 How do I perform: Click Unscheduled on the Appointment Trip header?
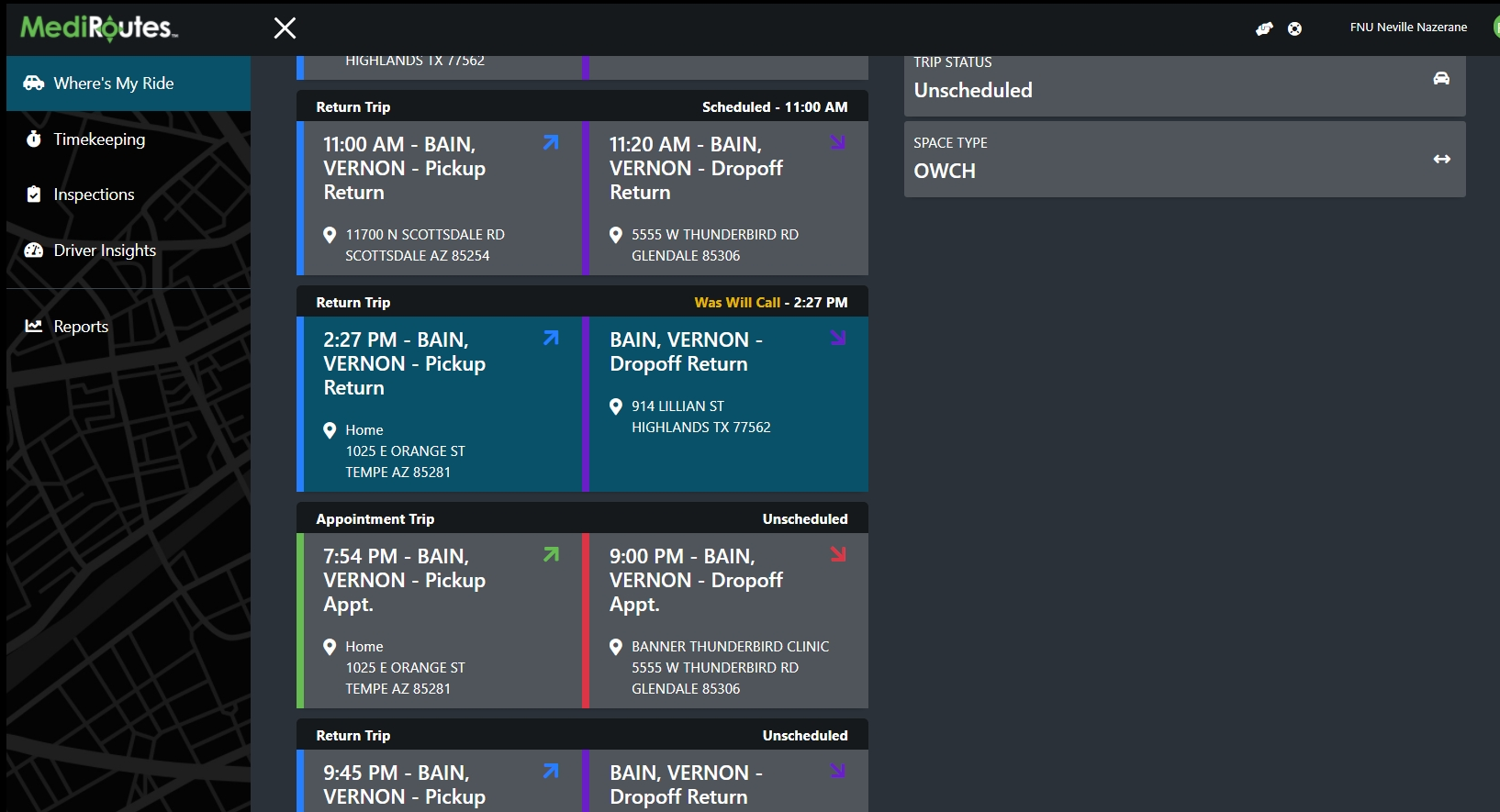click(x=805, y=519)
